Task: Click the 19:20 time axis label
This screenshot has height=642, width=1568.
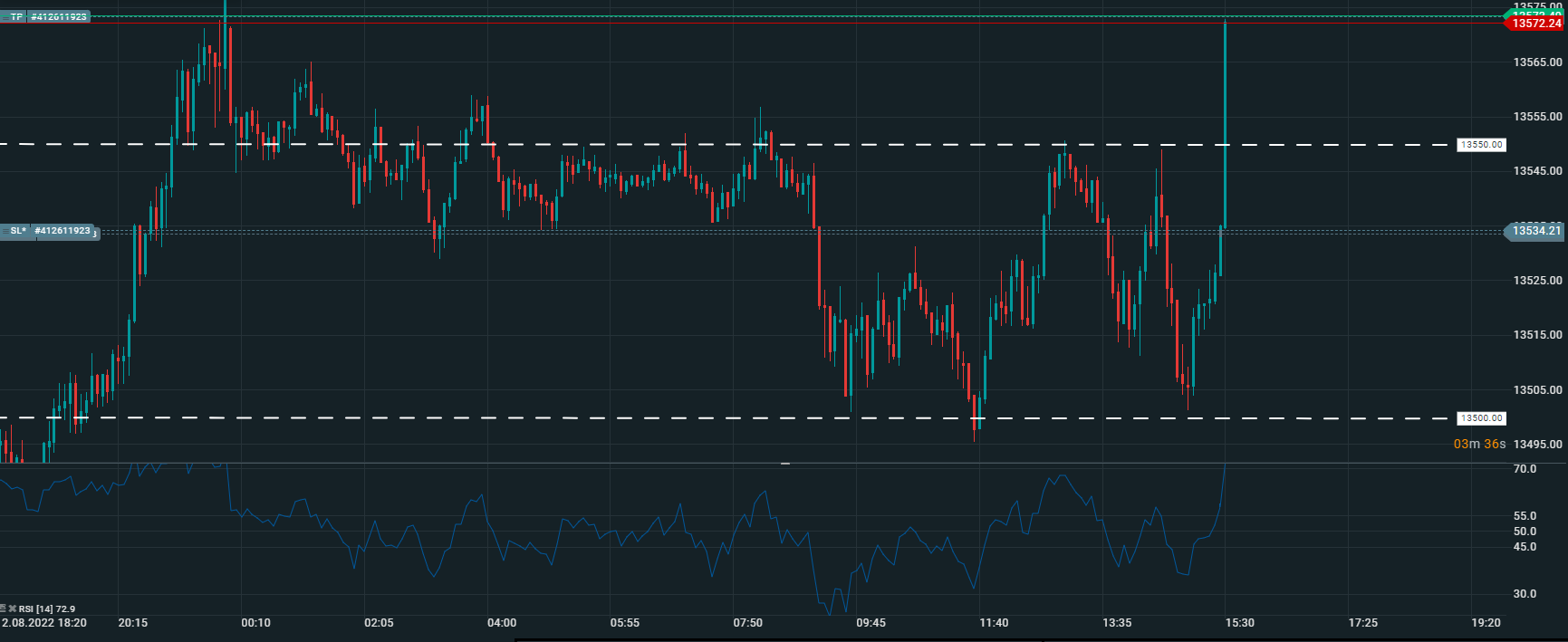Action: [1486, 623]
